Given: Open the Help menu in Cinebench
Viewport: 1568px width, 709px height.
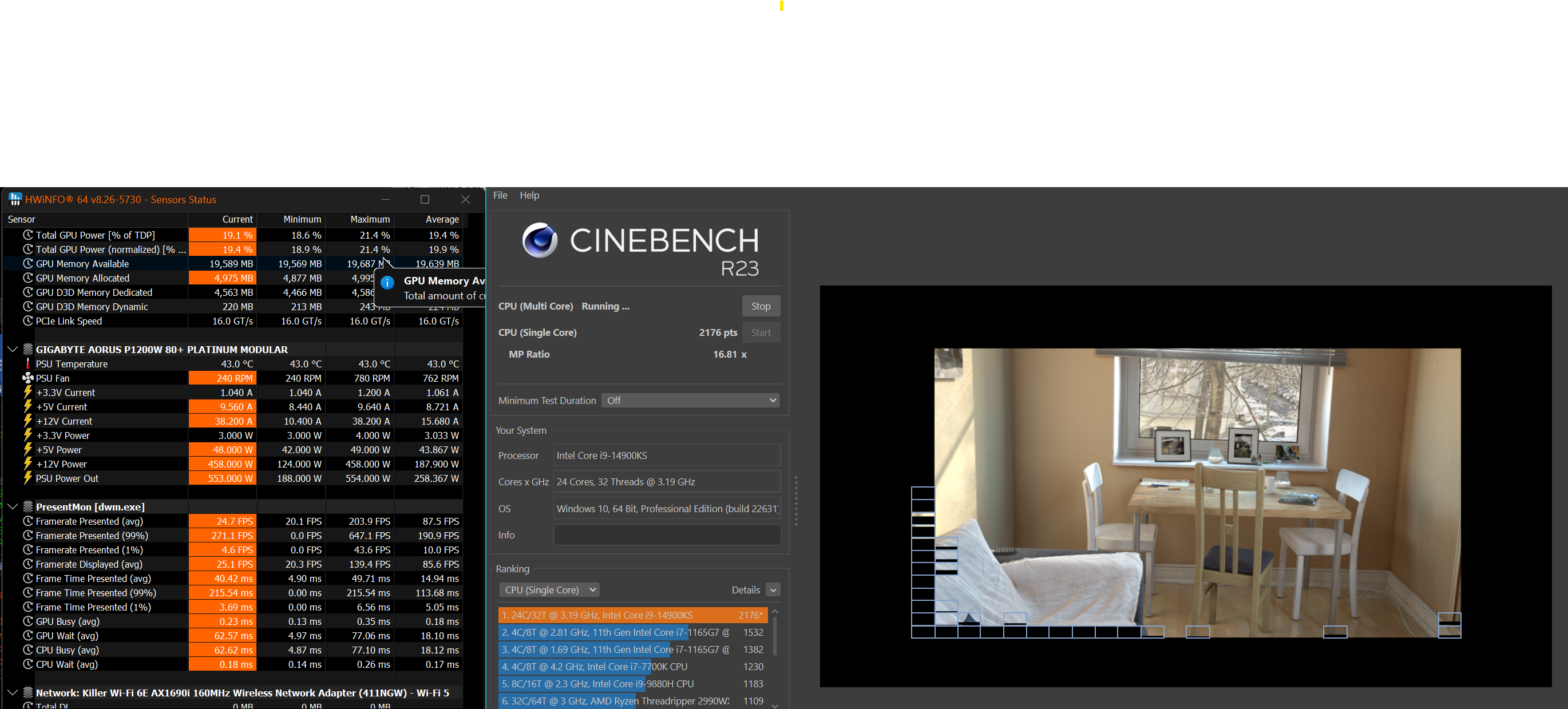Looking at the screenshot, I should click(529, 195).
